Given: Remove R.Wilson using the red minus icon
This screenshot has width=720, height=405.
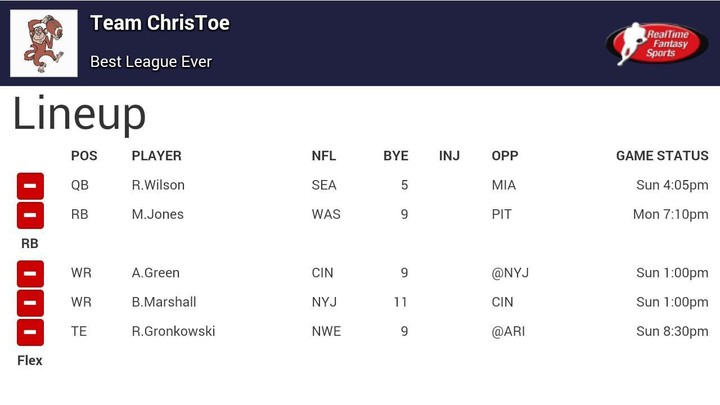Looking at the screenshot, I should pos(30,186).
